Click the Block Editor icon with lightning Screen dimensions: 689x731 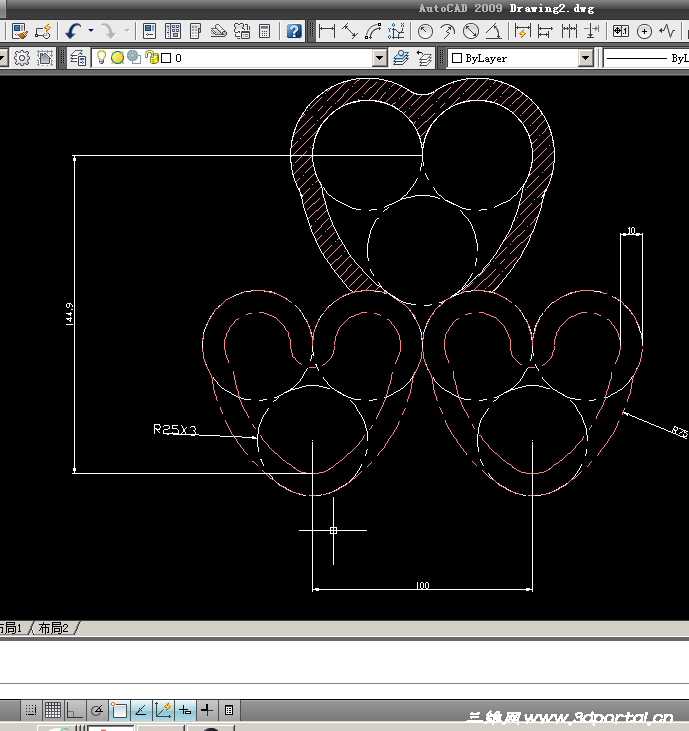coord(43,31)
